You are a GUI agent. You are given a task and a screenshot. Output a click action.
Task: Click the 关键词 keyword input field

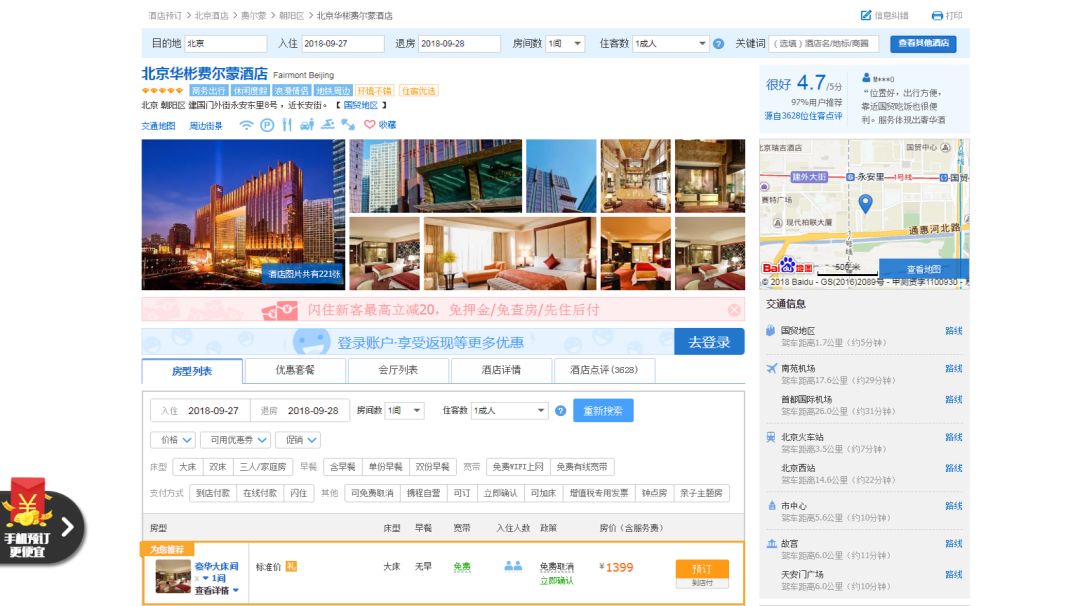pyautogui.click(x=824, y=43)
